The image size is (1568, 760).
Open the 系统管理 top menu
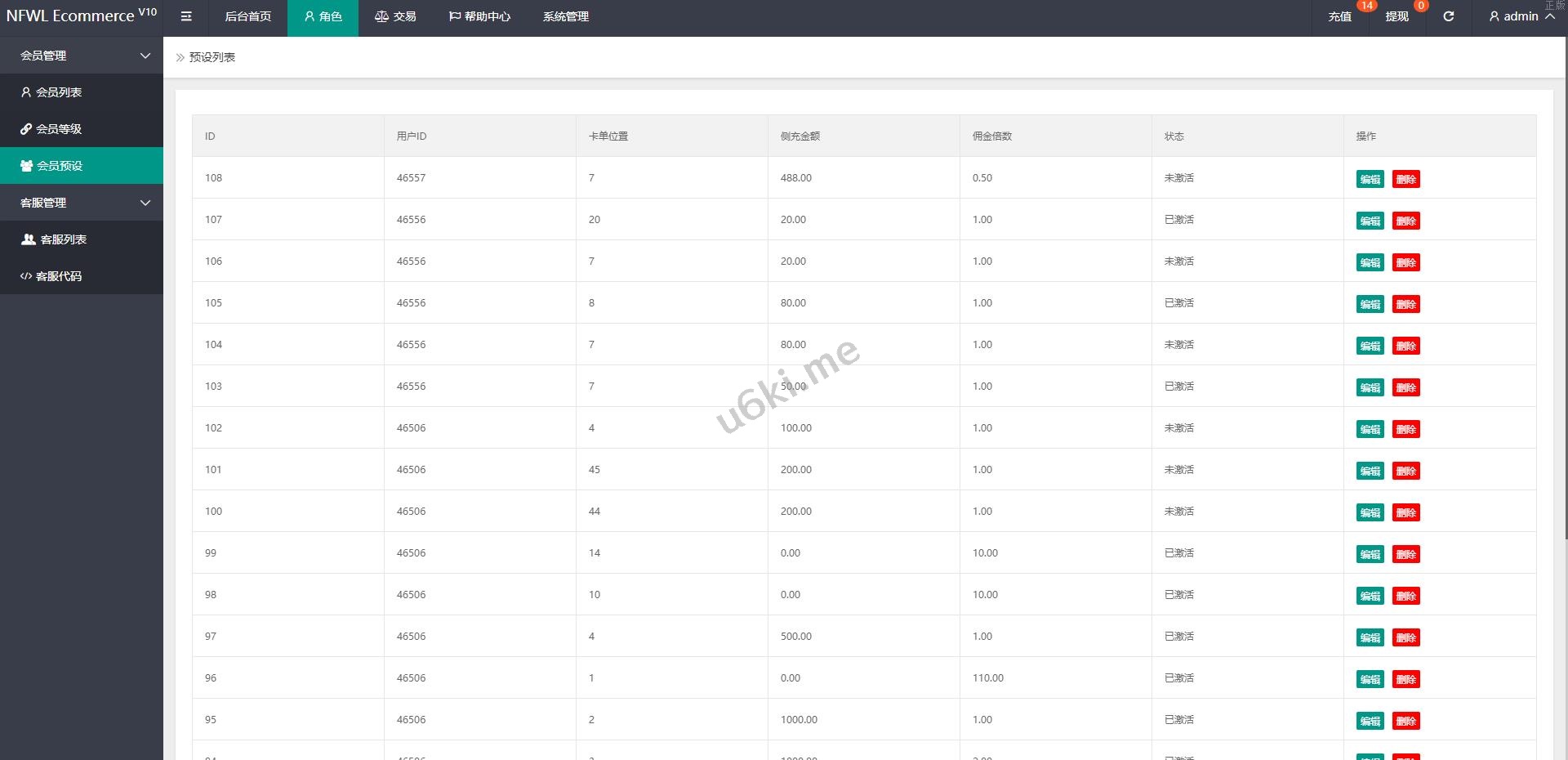coord(565,16)
